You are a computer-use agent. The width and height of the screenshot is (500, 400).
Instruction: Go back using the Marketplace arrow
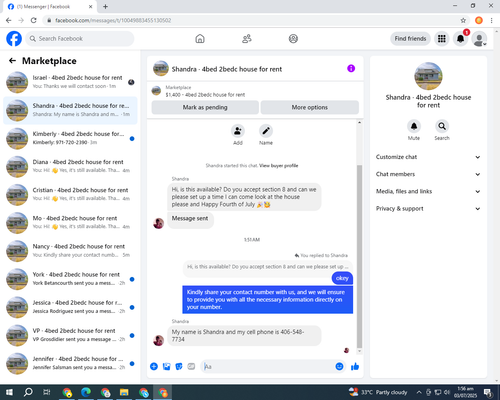pos(12,61)
